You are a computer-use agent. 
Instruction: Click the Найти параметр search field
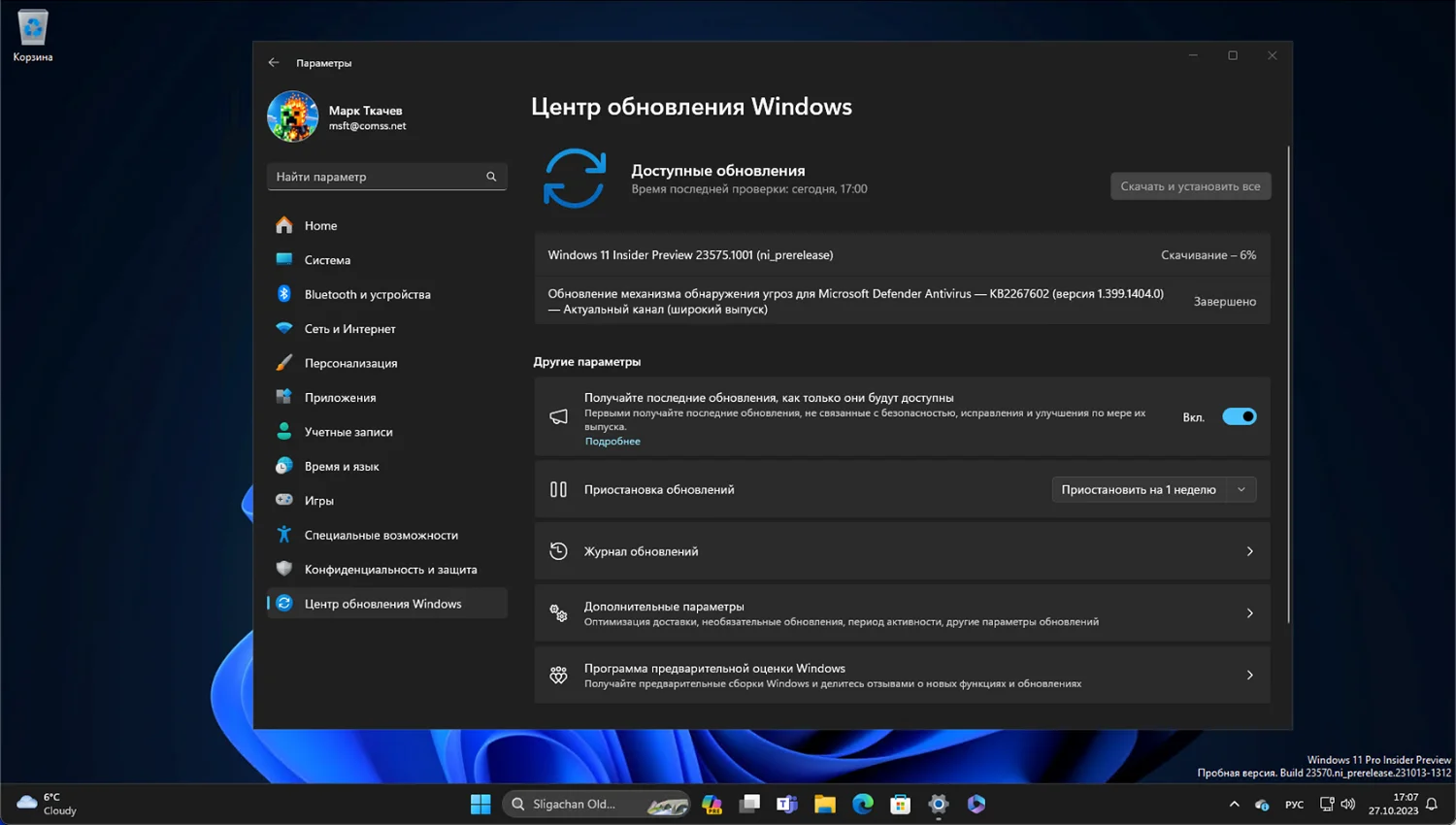386,177
